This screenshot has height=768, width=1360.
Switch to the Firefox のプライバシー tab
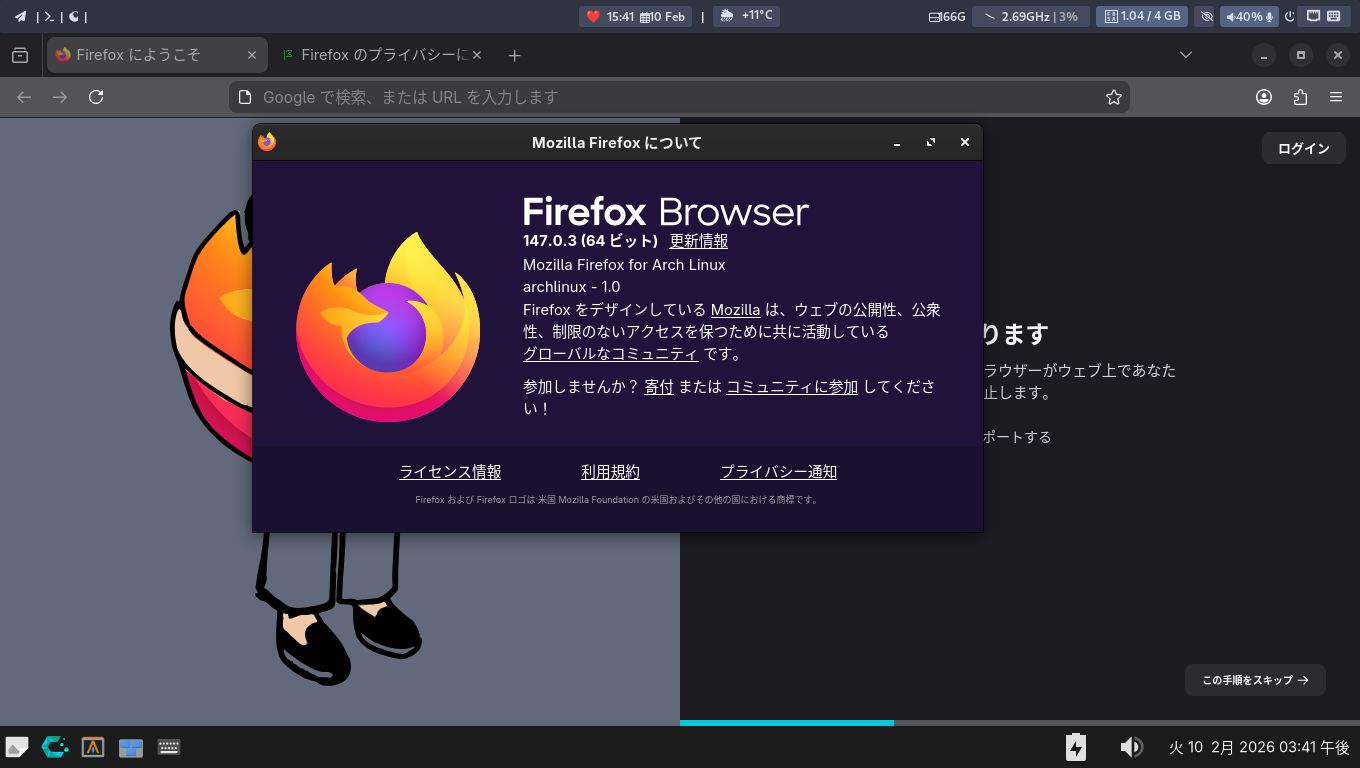tap(381, 55)
